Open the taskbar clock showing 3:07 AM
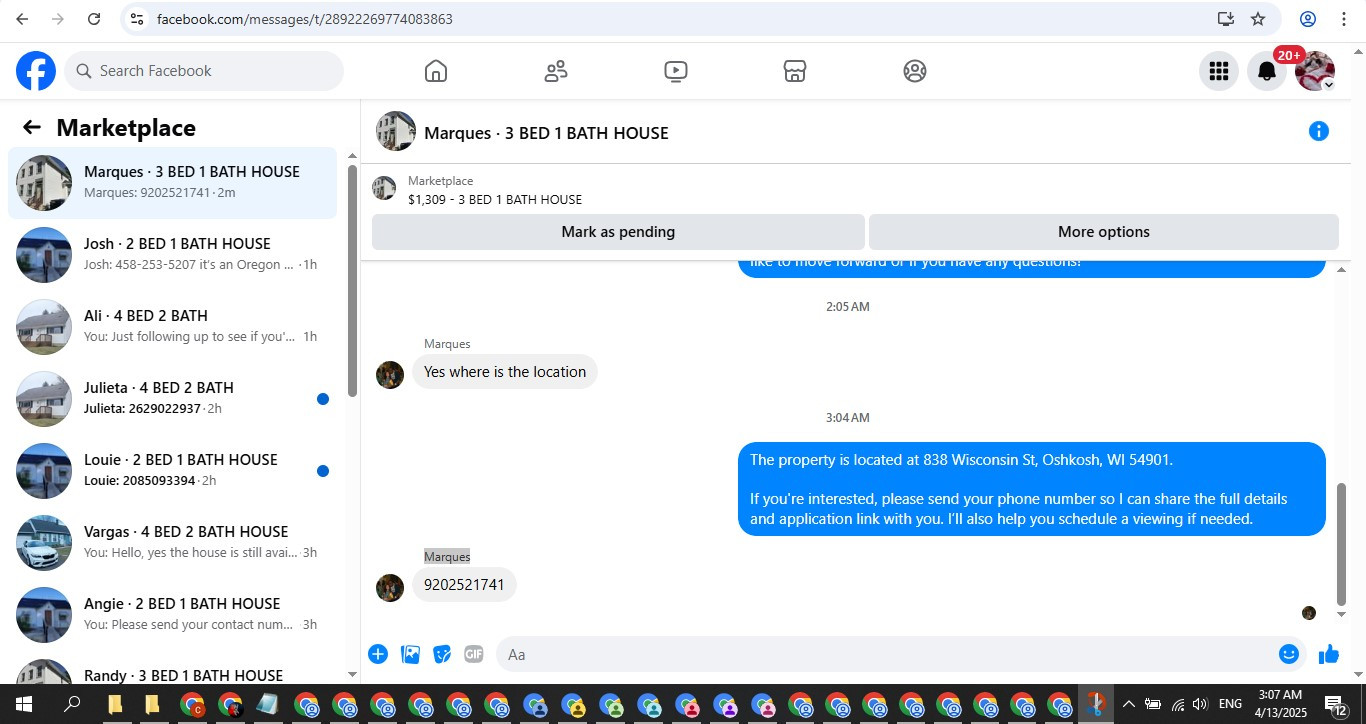 pos(1280,704)
